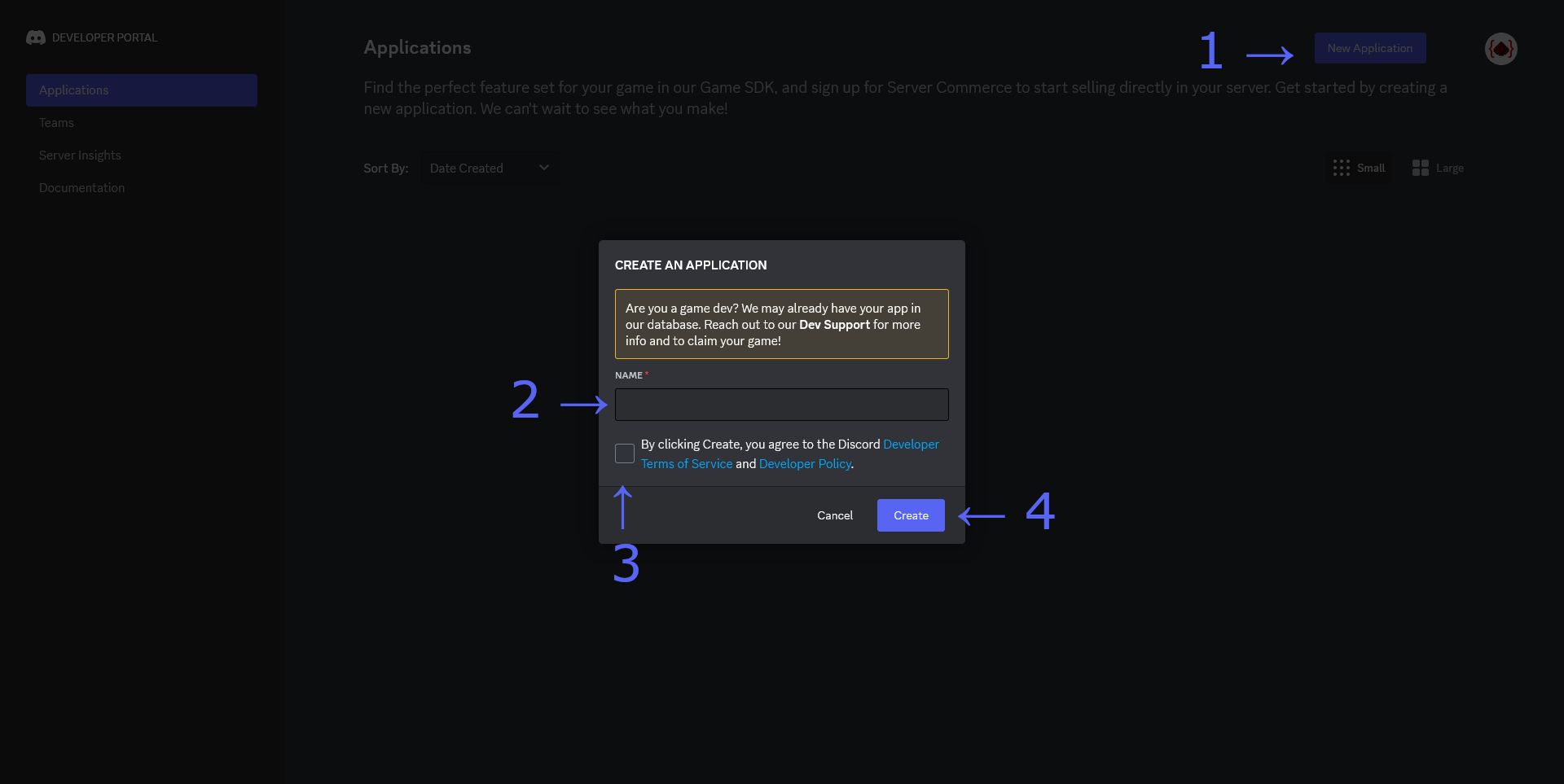The image size is (1564, 784).
Task: Click the CREATE AN APPLICATION dialog title
Action: pos(691,265)
